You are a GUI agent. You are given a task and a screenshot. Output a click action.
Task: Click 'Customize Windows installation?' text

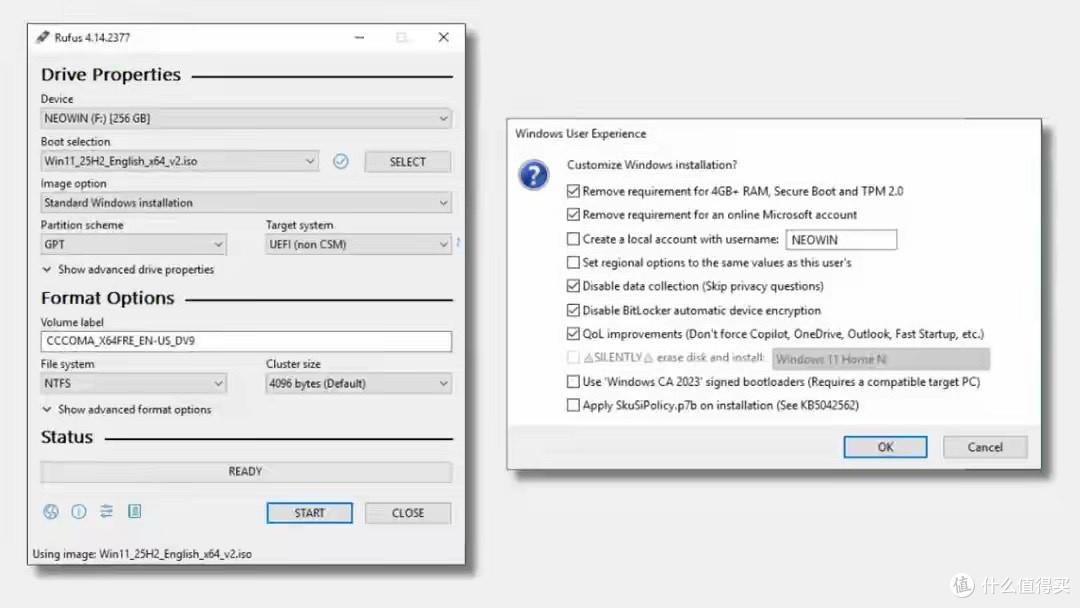[x=652, y=165]
